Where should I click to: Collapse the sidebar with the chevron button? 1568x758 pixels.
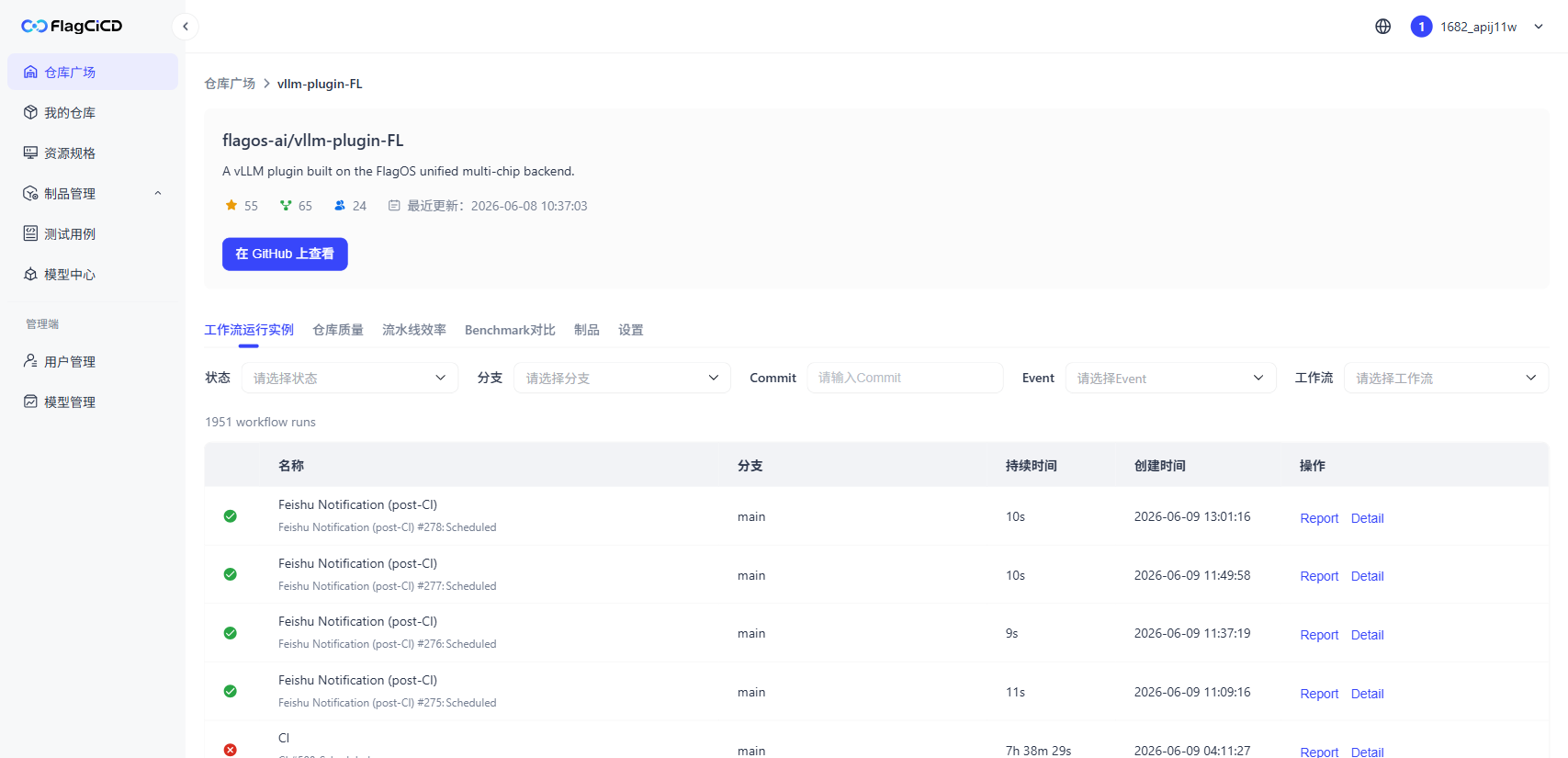(186, 27)
